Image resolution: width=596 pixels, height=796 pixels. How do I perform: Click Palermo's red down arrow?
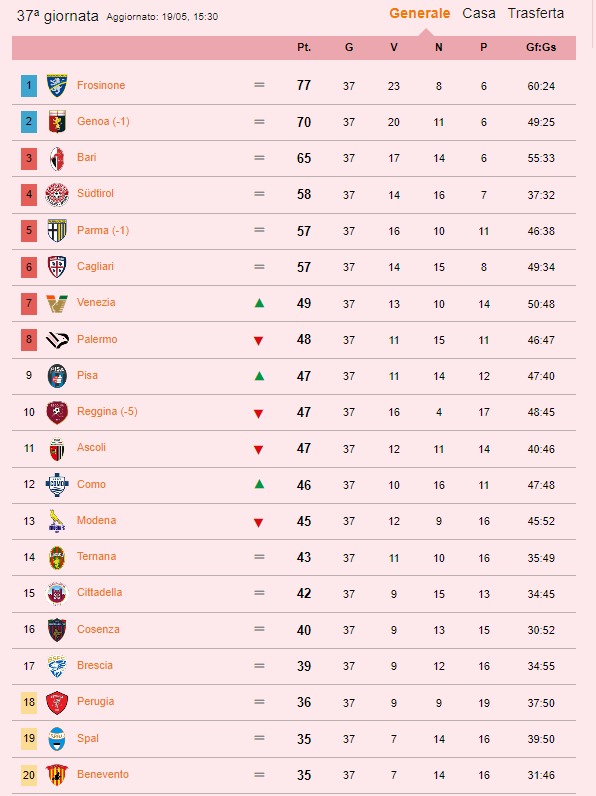coord(258,341)
